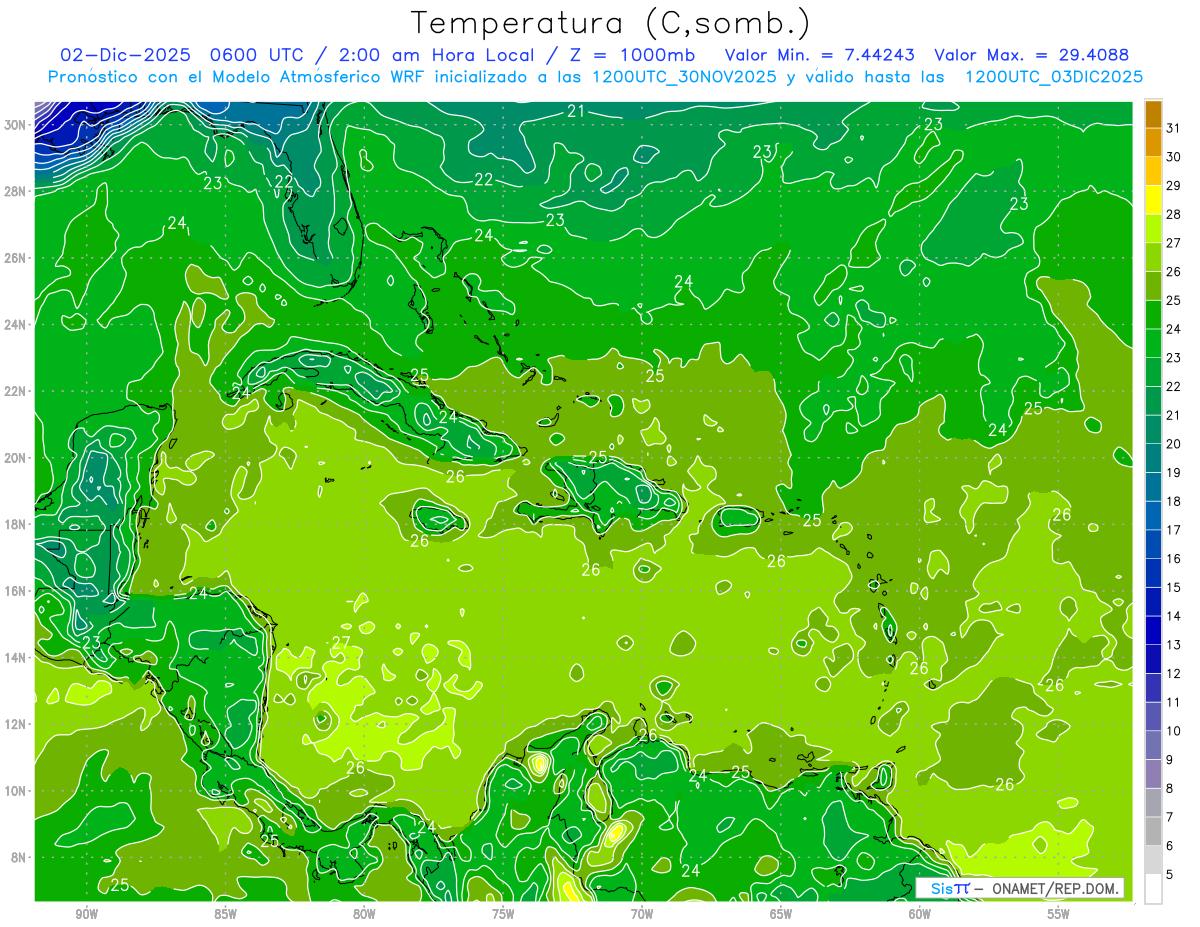Click the "26N" latitude axis label
The height and width of the screenshot is (927, 1200).
pos(16,258)
